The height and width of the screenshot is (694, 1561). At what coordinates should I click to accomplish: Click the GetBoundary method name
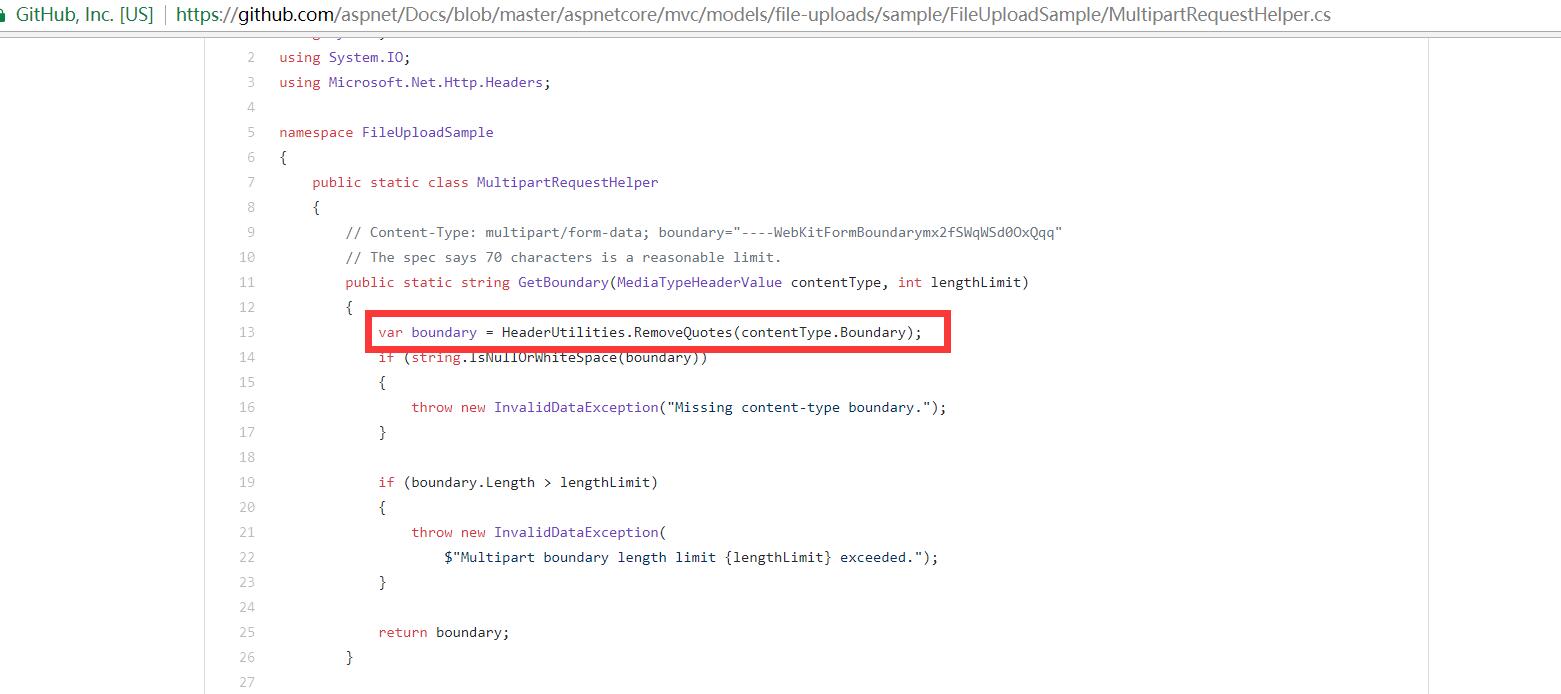pyautogui.click(x=563, y=282)
